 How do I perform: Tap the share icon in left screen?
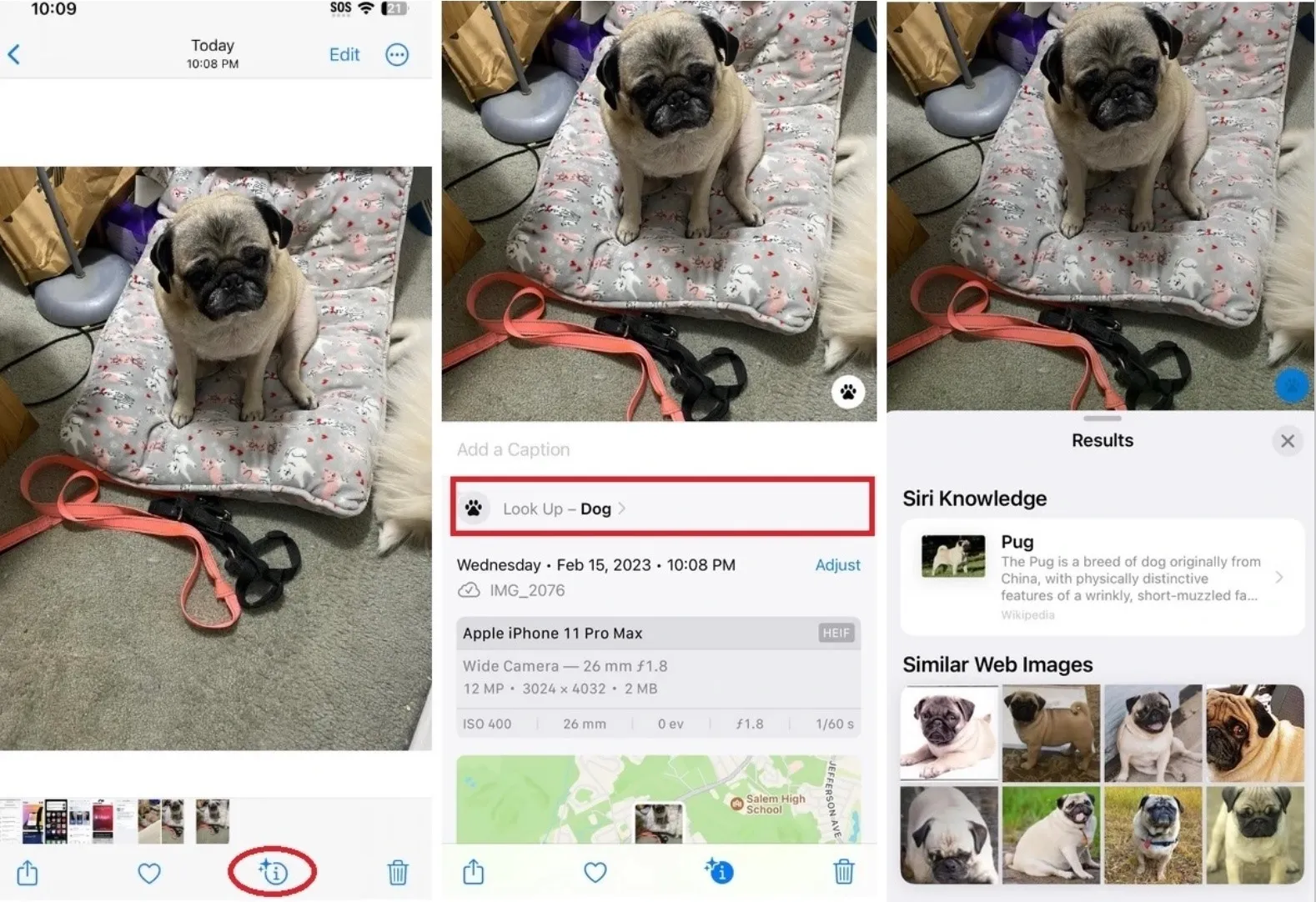28,873
